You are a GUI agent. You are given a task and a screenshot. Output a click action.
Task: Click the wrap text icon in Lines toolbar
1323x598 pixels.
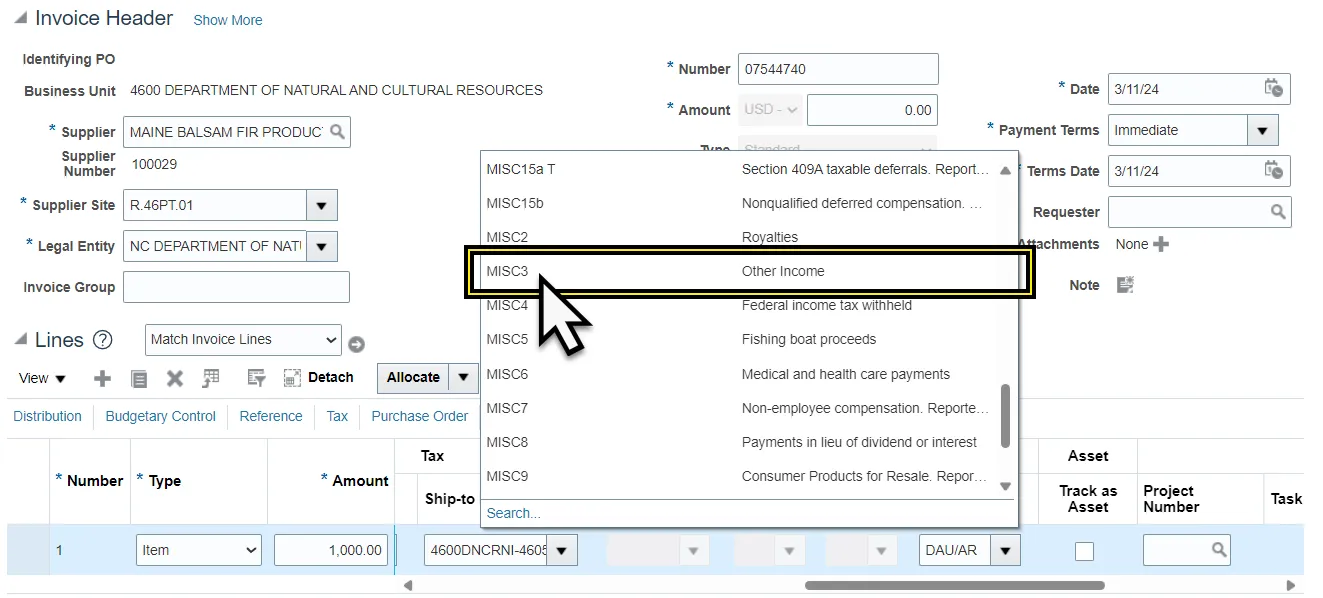(x=256, y=378)
